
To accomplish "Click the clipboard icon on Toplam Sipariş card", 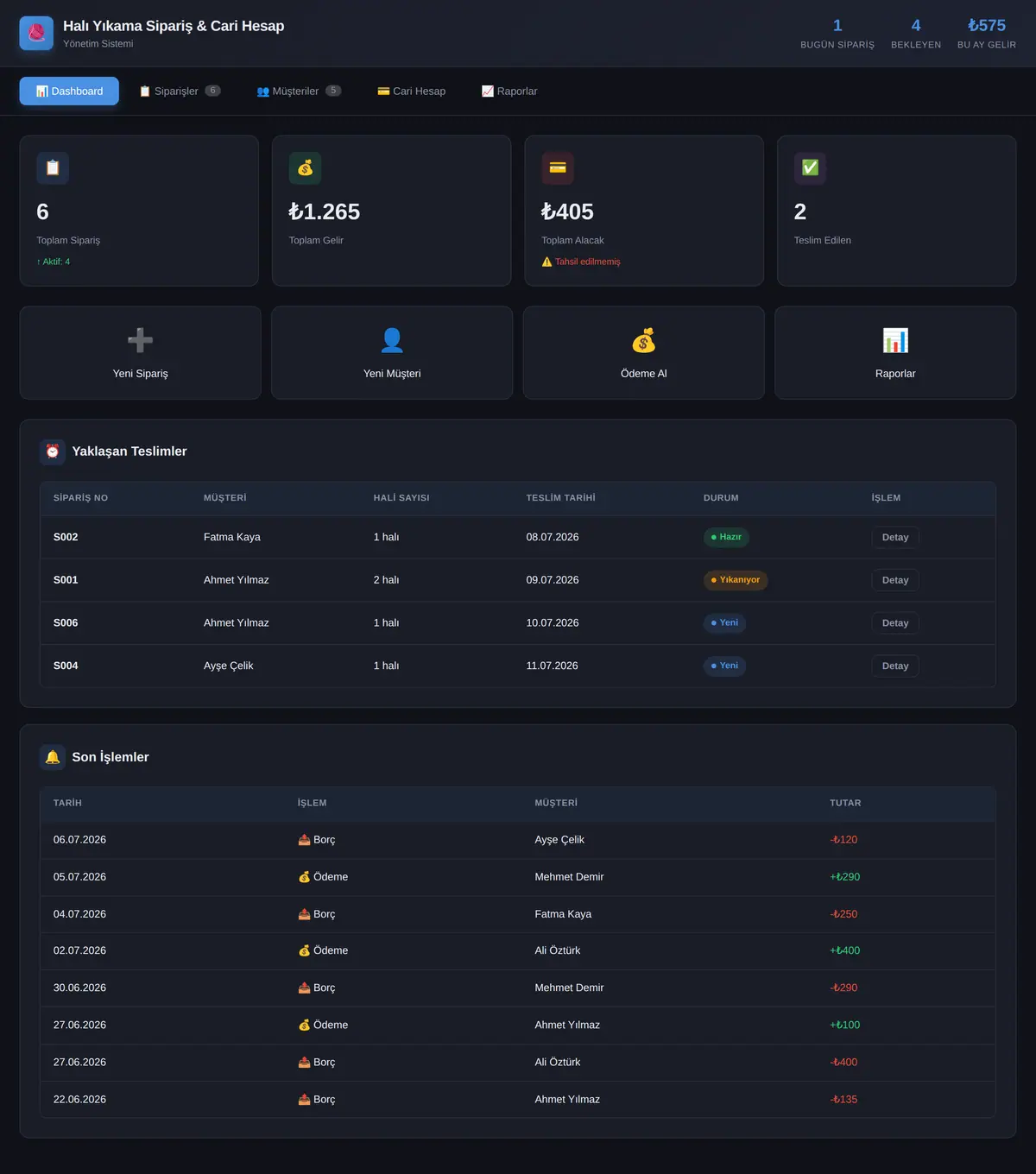I will pos(53,168).
